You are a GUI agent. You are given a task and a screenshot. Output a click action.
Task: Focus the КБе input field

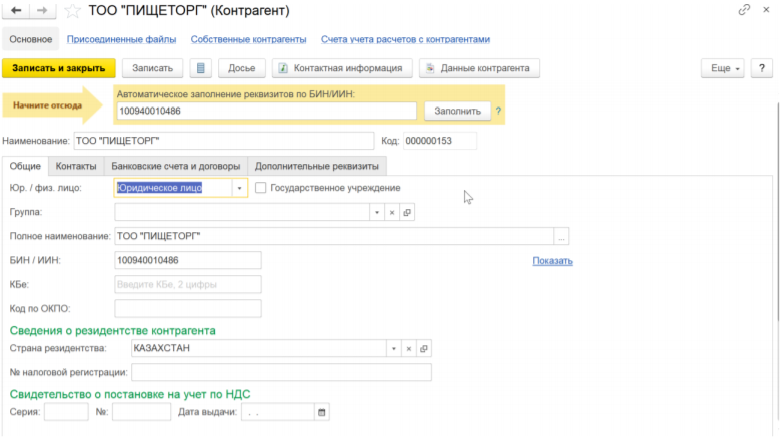coord(188,284)
